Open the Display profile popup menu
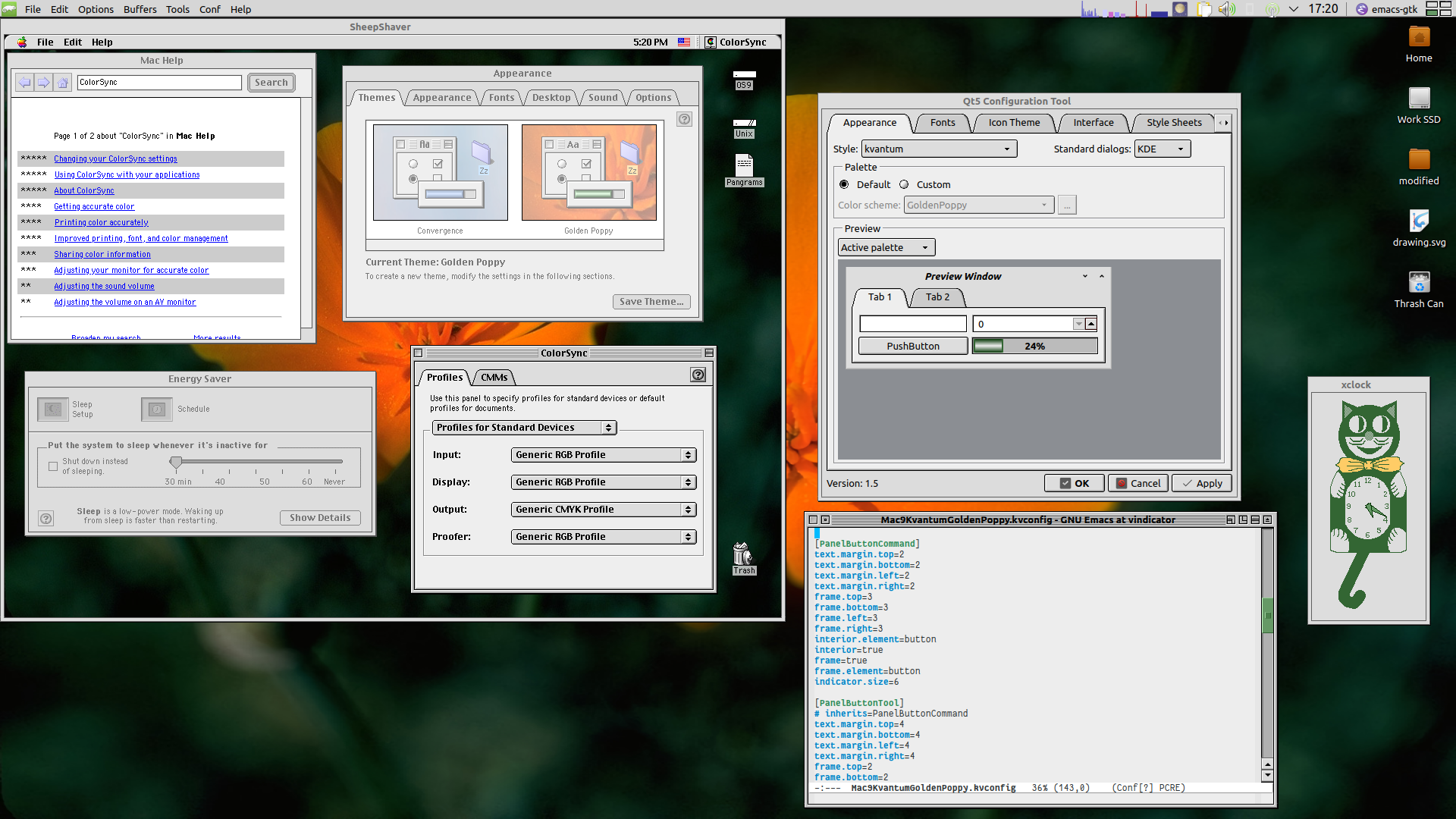 pos(604,482)
